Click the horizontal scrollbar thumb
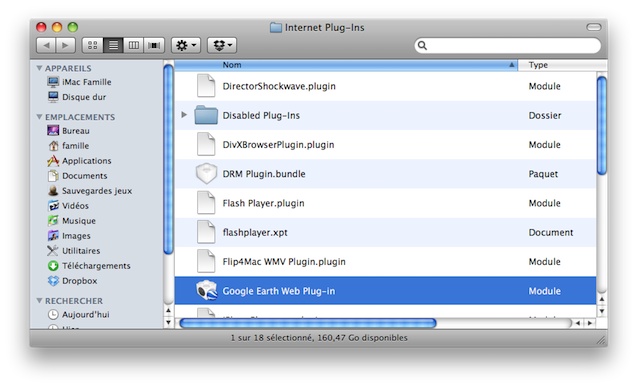The height and width of the screenshot is (388, 638). click(308, 323)
